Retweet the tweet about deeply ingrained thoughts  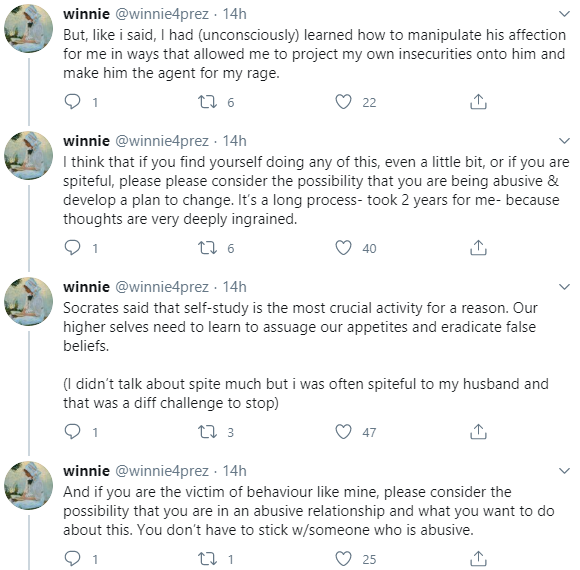click(x=207, y=248)
